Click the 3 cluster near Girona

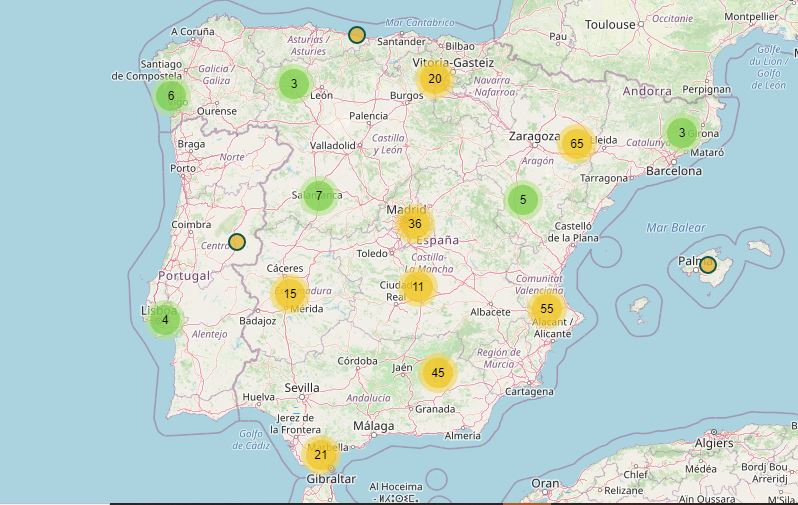[682, 132]
